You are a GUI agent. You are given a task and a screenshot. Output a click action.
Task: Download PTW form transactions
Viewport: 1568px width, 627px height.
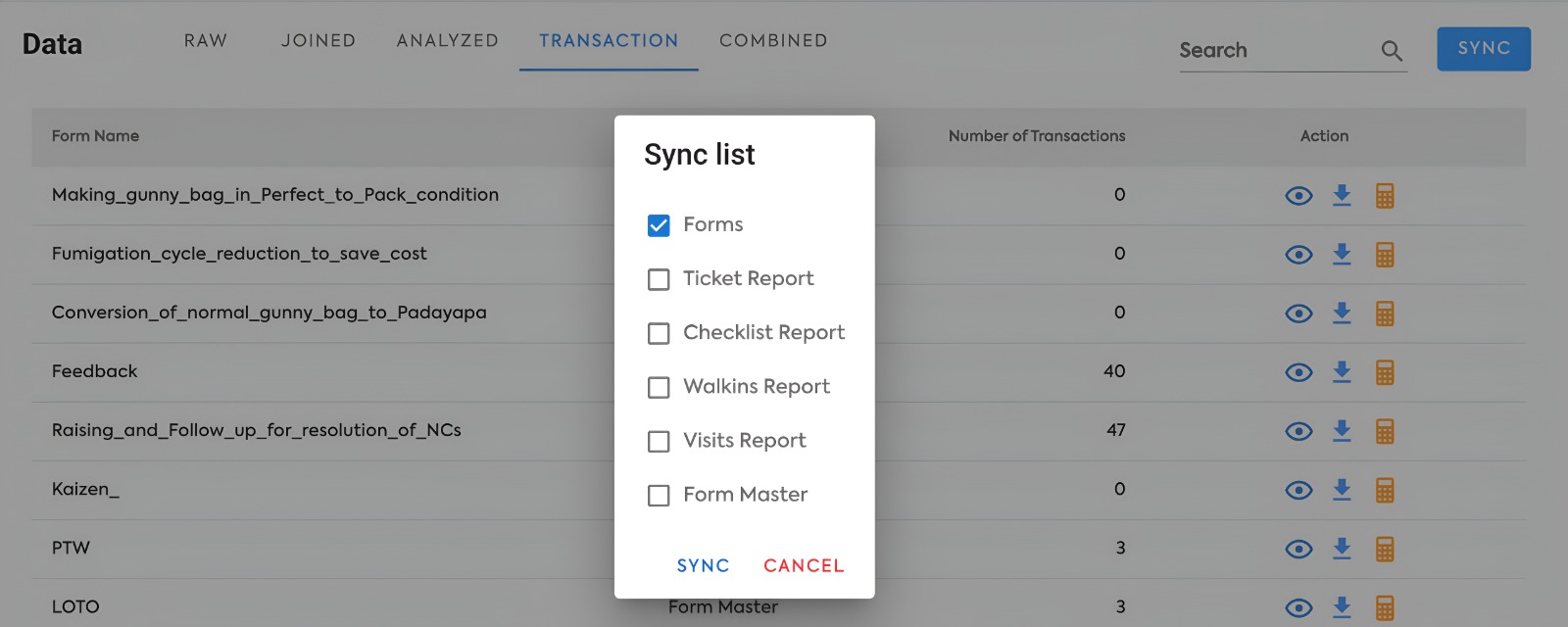[x=1342, y=549]
